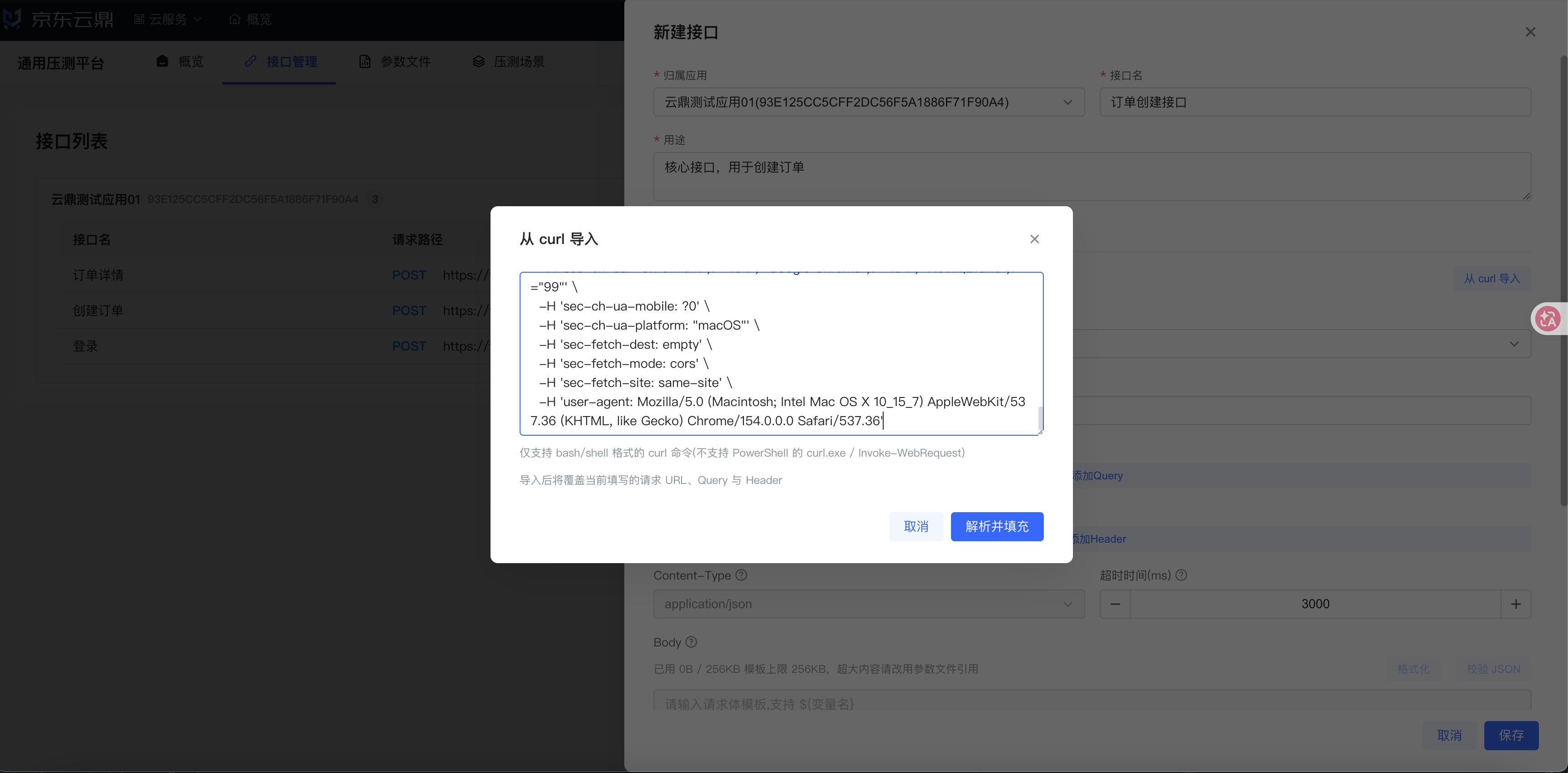The width and height of the screenshot is (1568, 773).
Task: Switch to the 参数文件 tab
Action: coord(395,61)
